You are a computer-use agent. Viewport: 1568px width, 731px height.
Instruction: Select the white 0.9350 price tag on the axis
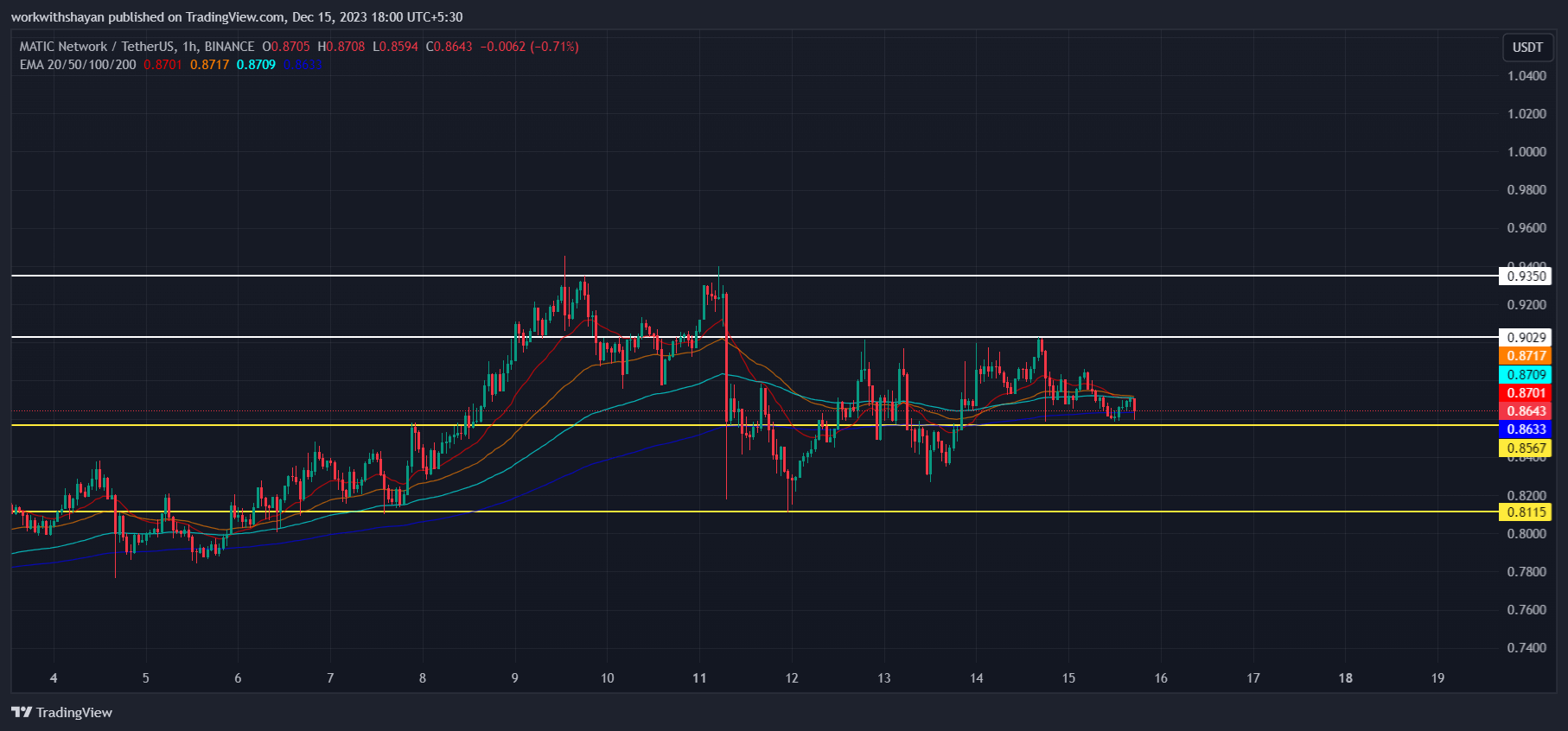point(1526,277)
